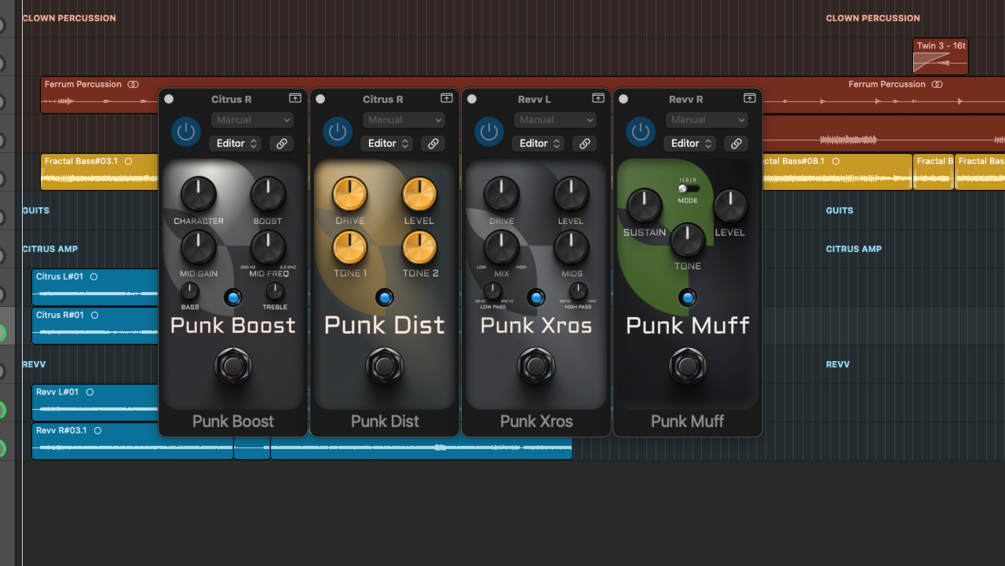Image resolution: width=1005 pixels, height=566 pixels.
Task: Click the Mix knob on Punk Xros
Action: pyautogui.click(x=501, y=247)
